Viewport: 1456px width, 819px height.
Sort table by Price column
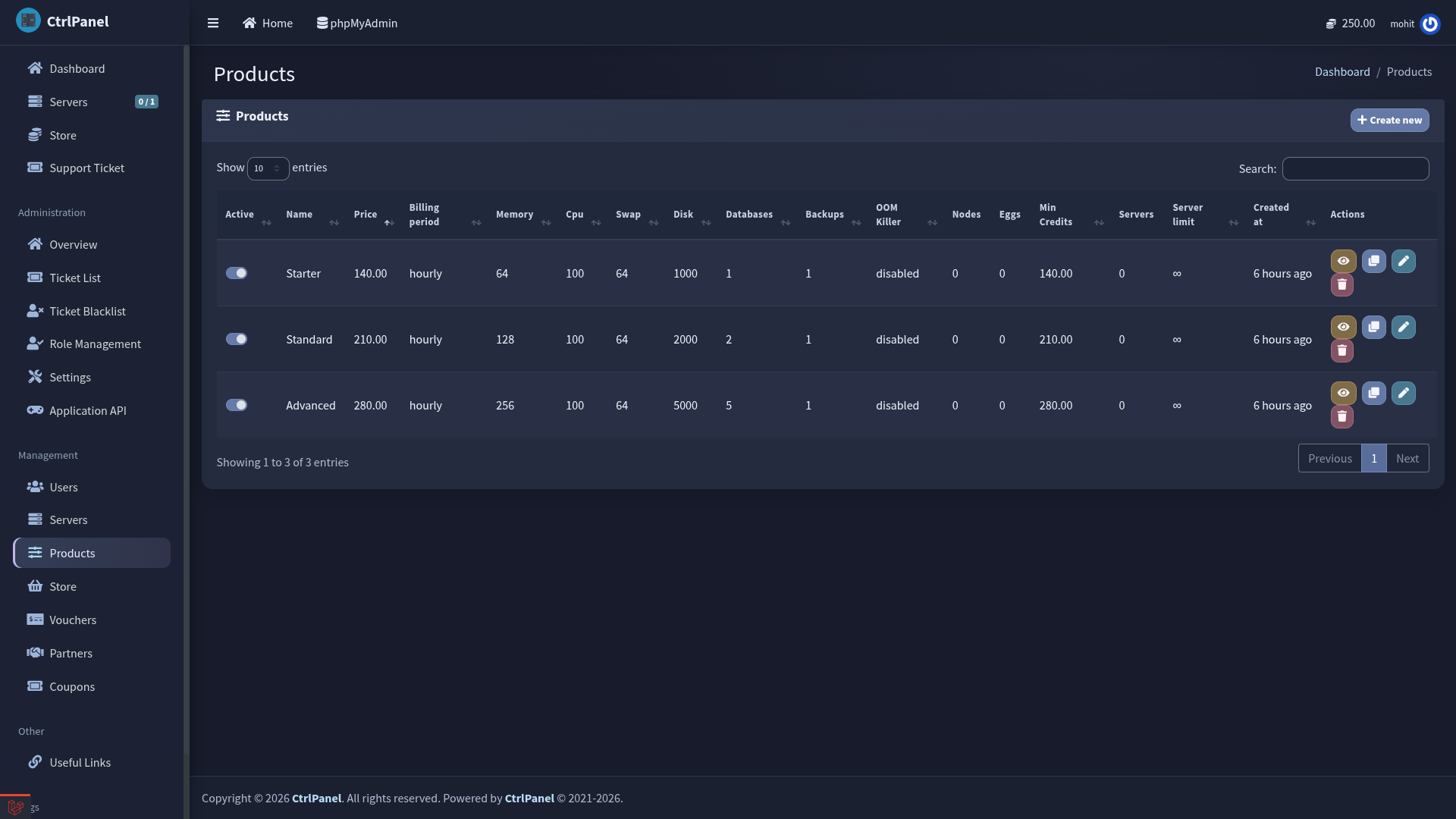point(373,215)
